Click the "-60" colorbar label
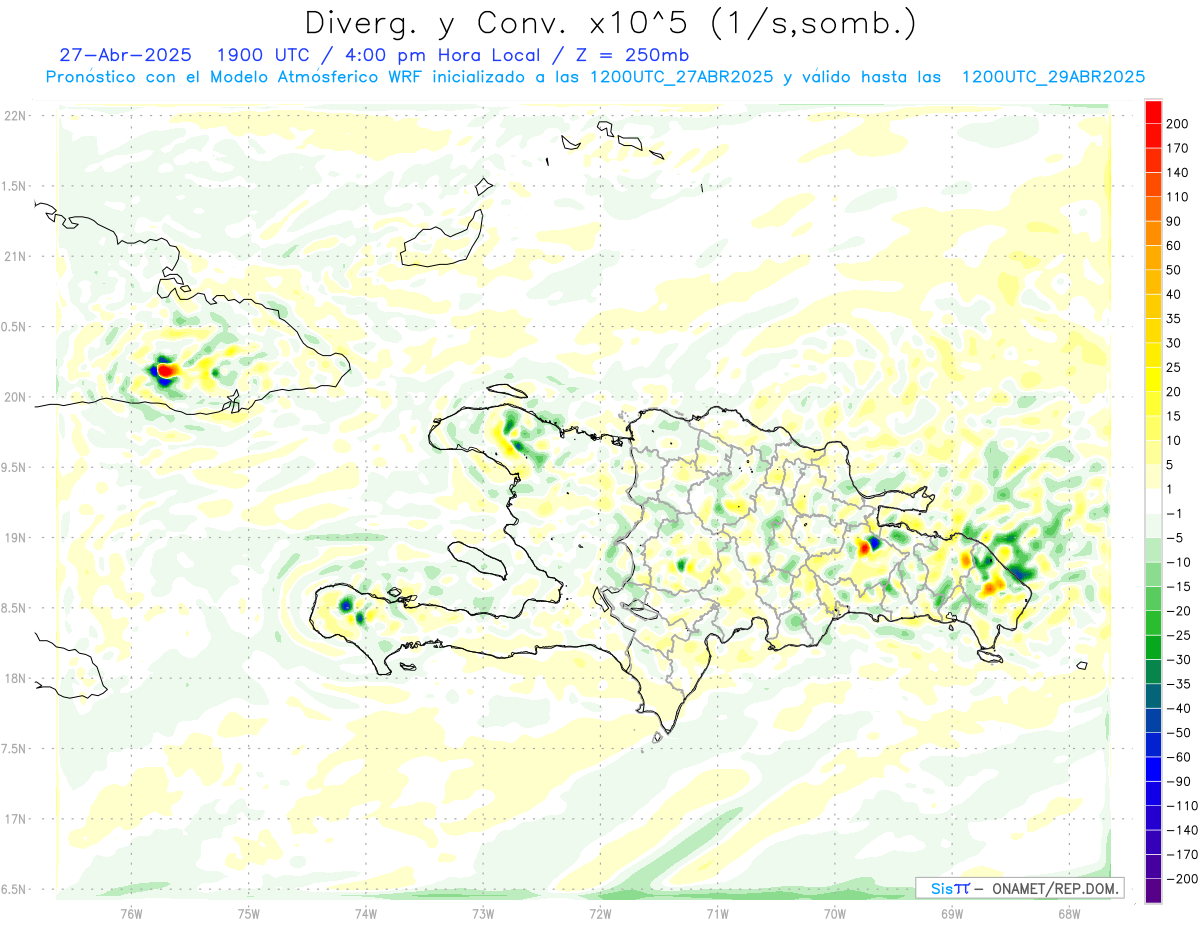 click(1178, 758)
